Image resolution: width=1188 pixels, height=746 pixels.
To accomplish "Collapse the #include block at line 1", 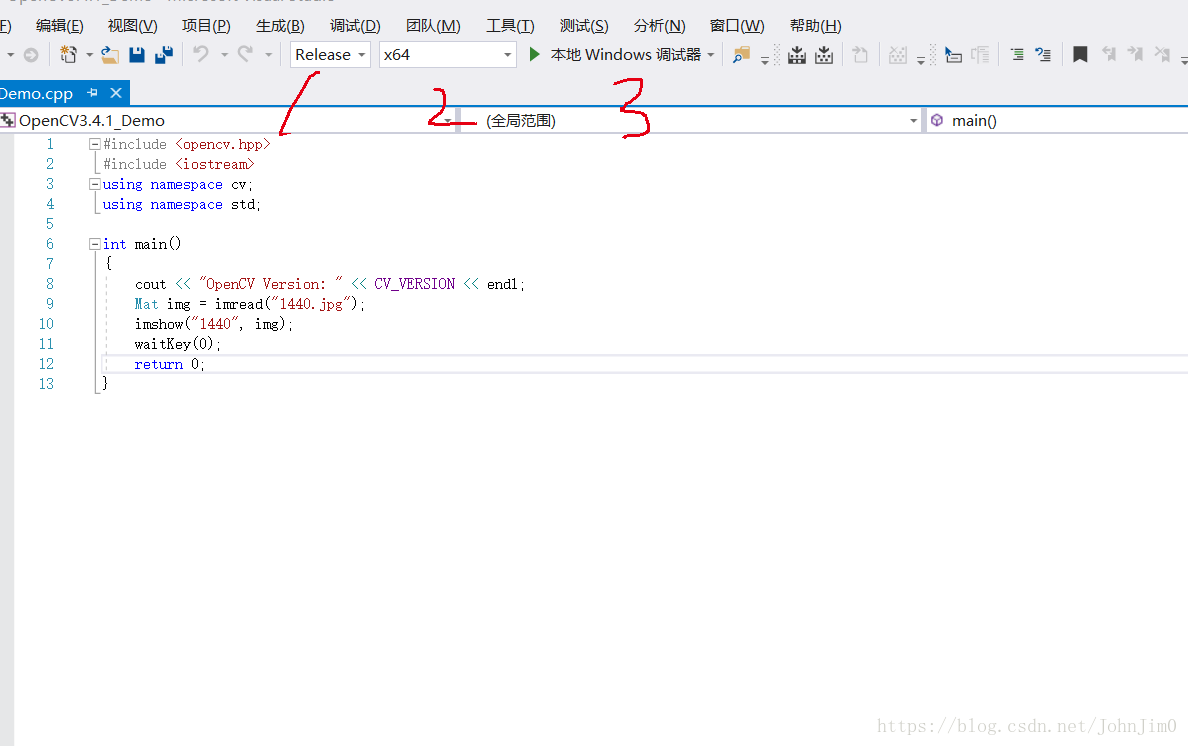I will 95,144.
